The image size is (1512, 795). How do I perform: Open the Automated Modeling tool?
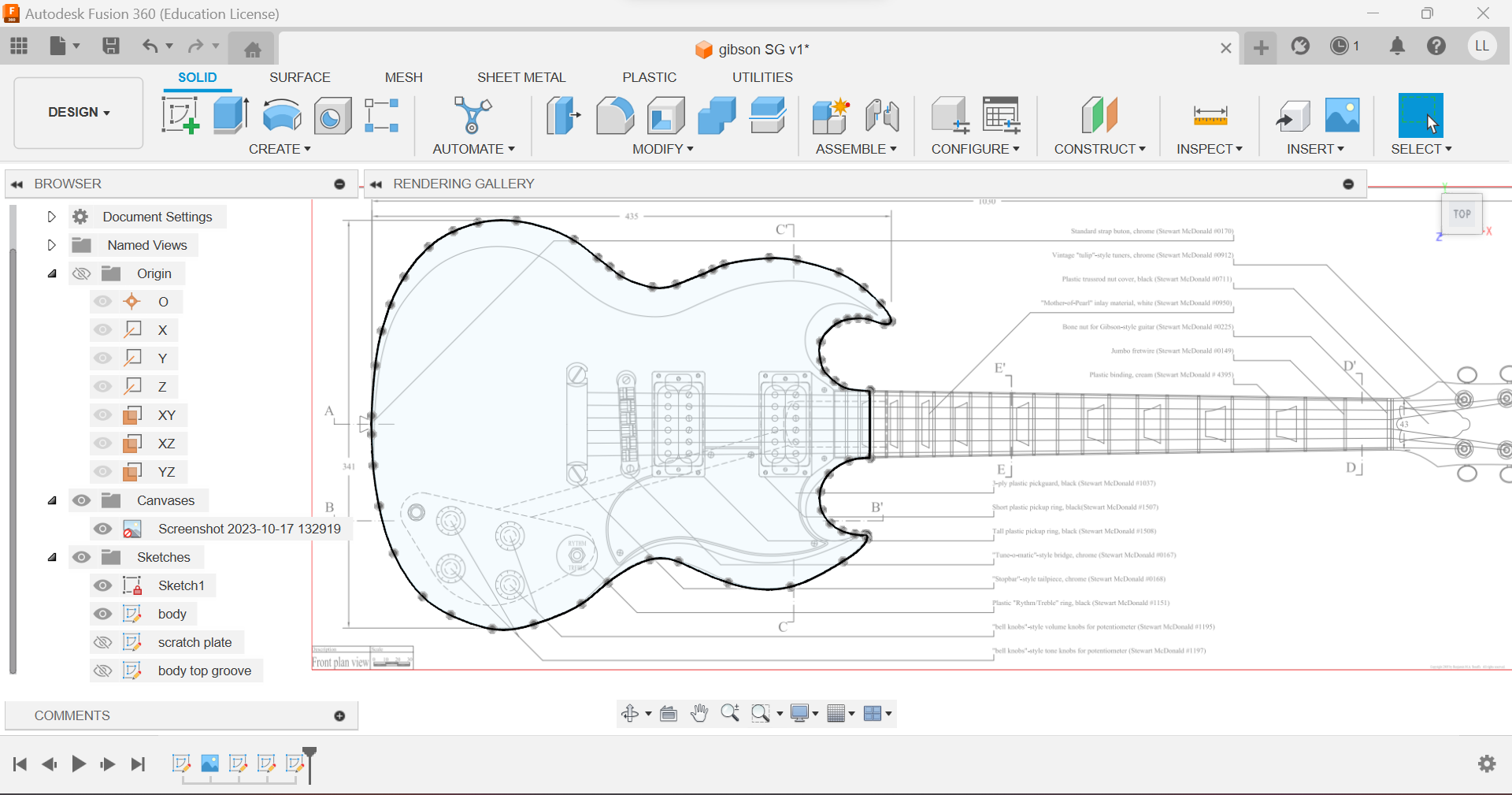(472, 115)
